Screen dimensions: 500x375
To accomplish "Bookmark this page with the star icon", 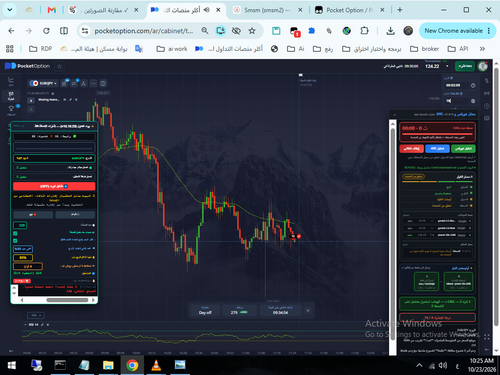I will pyautogui.click(x=252, y=31).
